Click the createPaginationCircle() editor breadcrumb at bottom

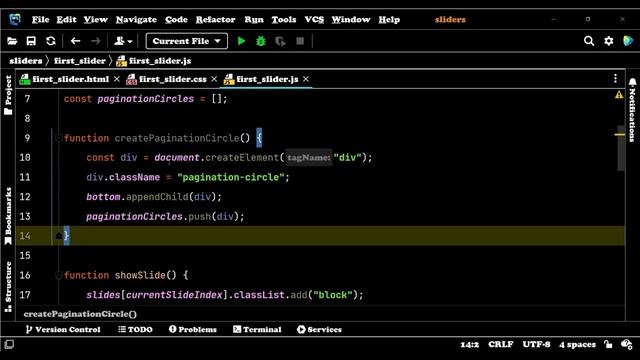pyautogui.click(x=80, y=314)
